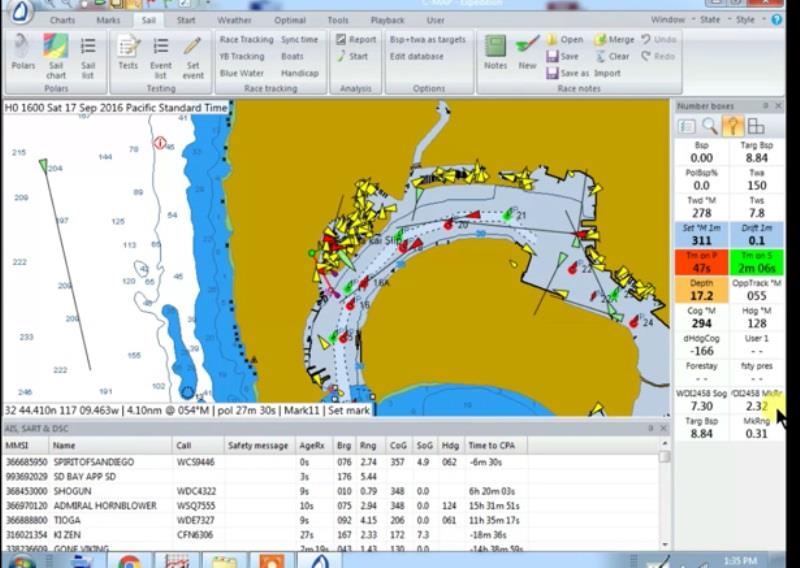Open the Event list
800x568 pixels.
[161, 56]
